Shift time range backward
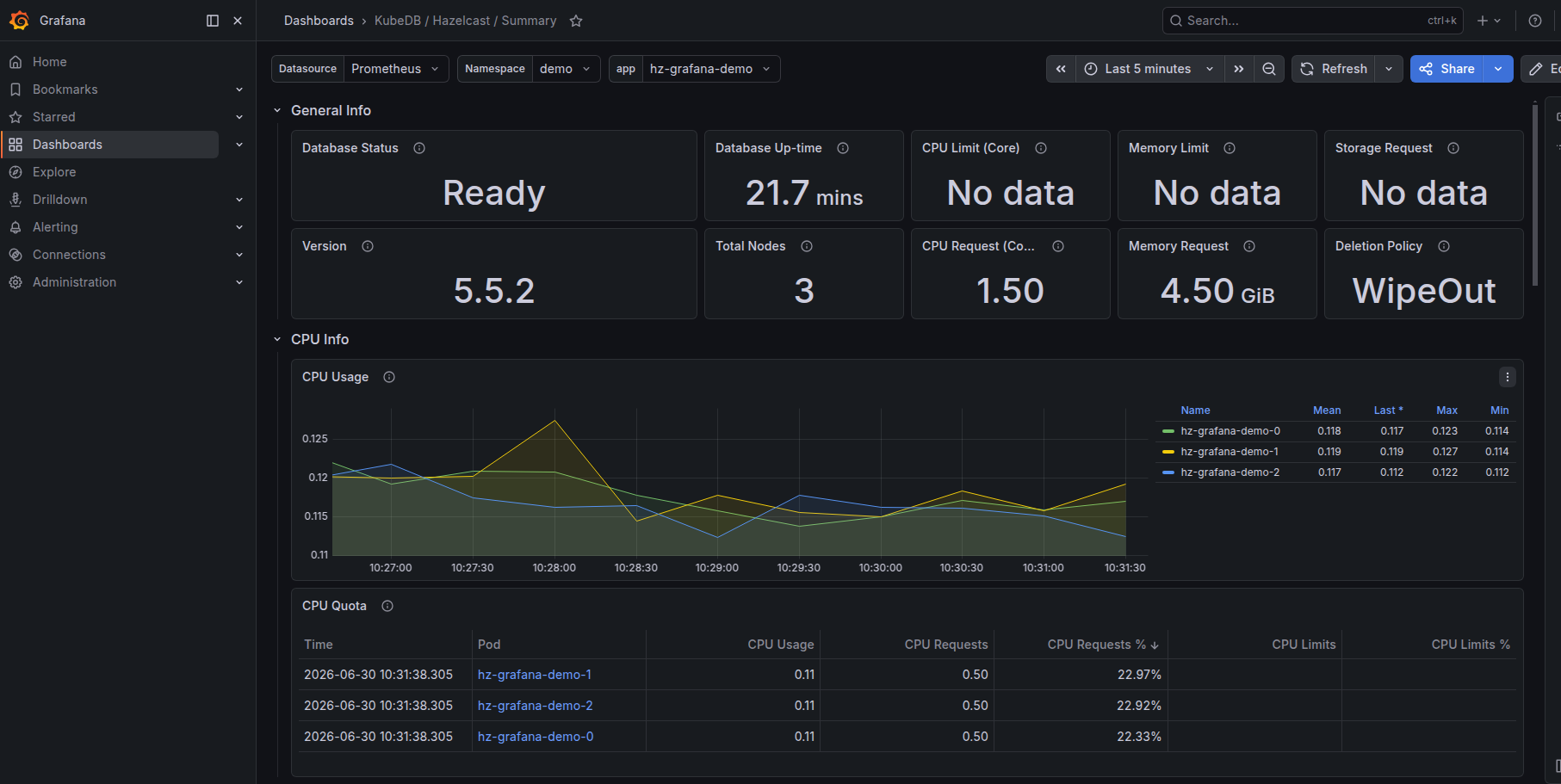This screenshot has width=1561, height=784. point(1061,69)
